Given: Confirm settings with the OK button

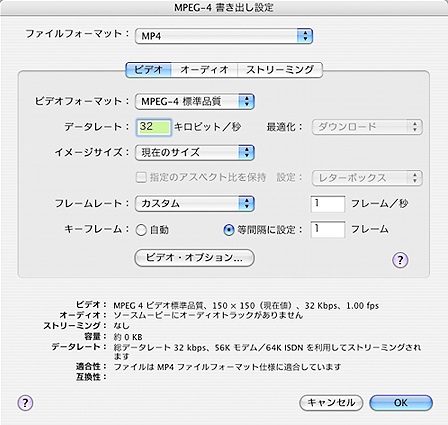Looking at the screenshot, I should tap(401, 403).
